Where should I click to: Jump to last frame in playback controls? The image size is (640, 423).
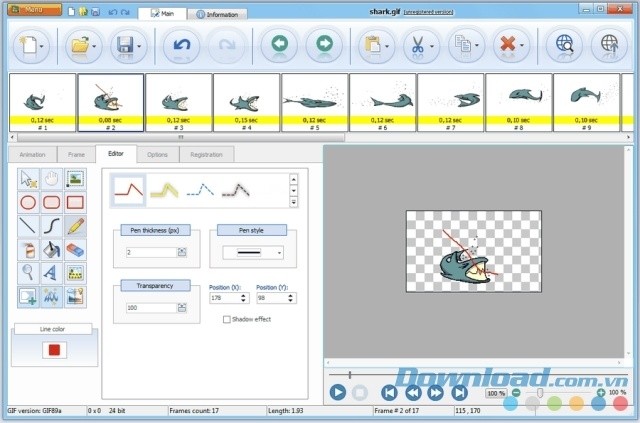point(459,393)
